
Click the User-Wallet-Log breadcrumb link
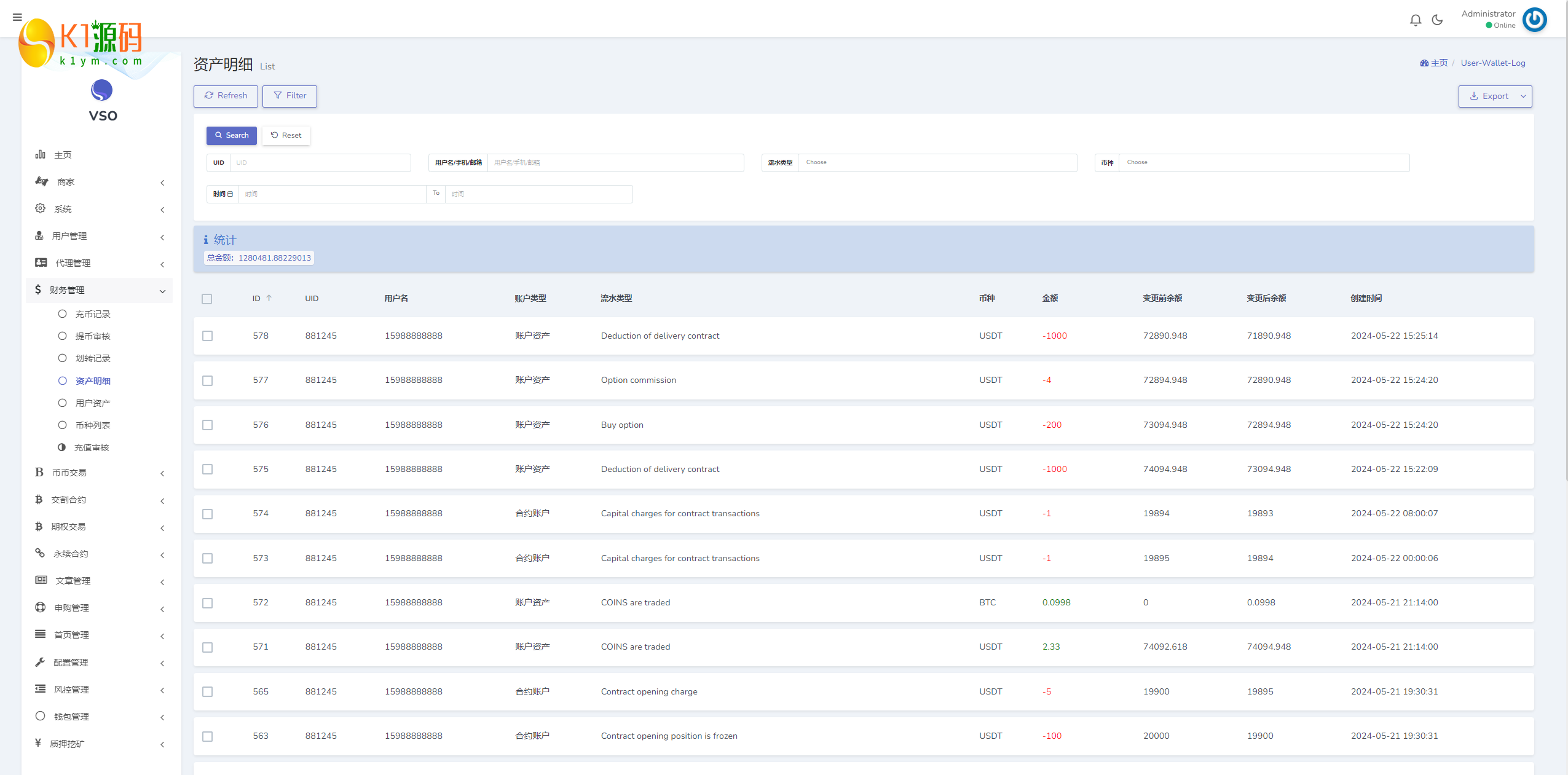tap(1492, 63)
